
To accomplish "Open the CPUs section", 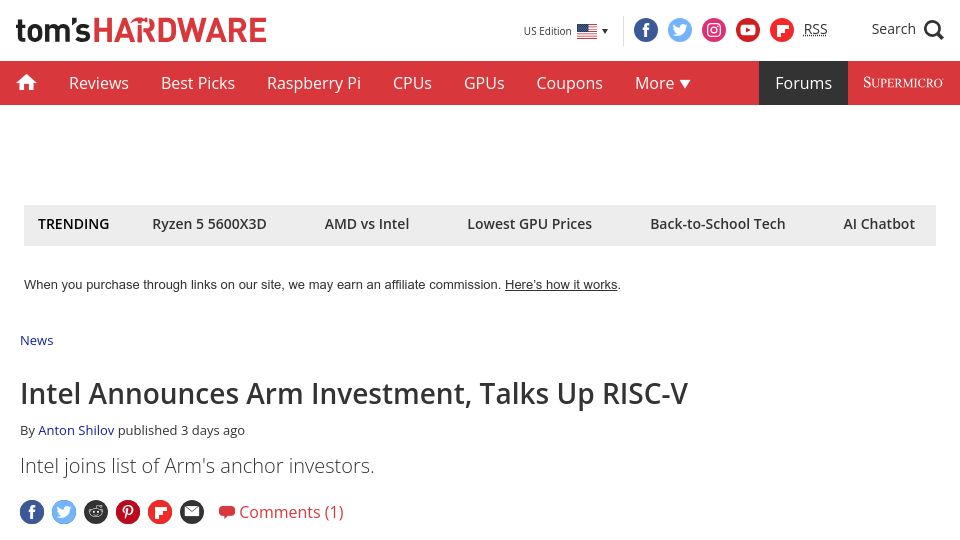I will pos(412,83).
